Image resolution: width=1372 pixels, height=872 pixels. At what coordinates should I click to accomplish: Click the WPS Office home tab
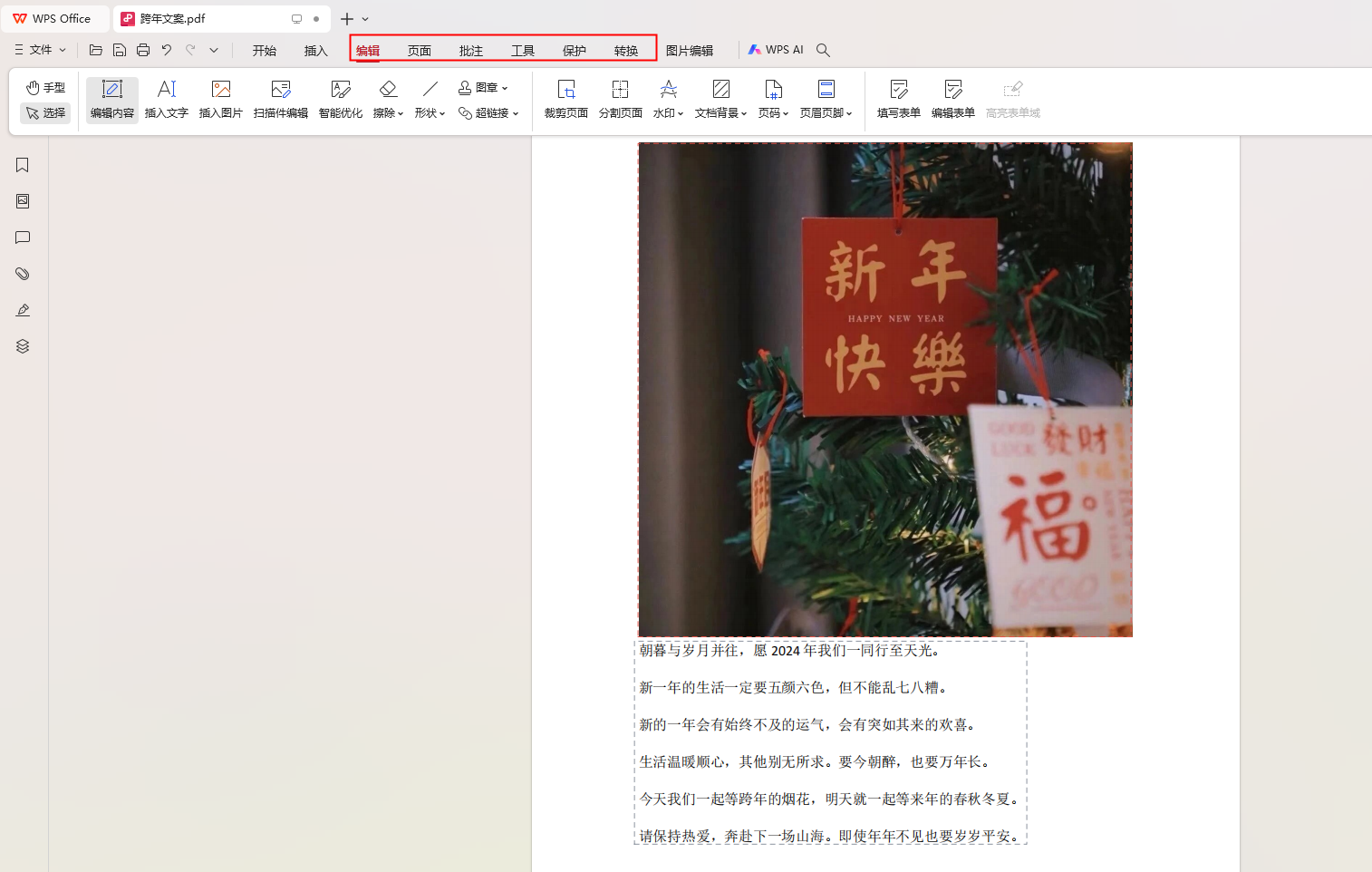53,18
